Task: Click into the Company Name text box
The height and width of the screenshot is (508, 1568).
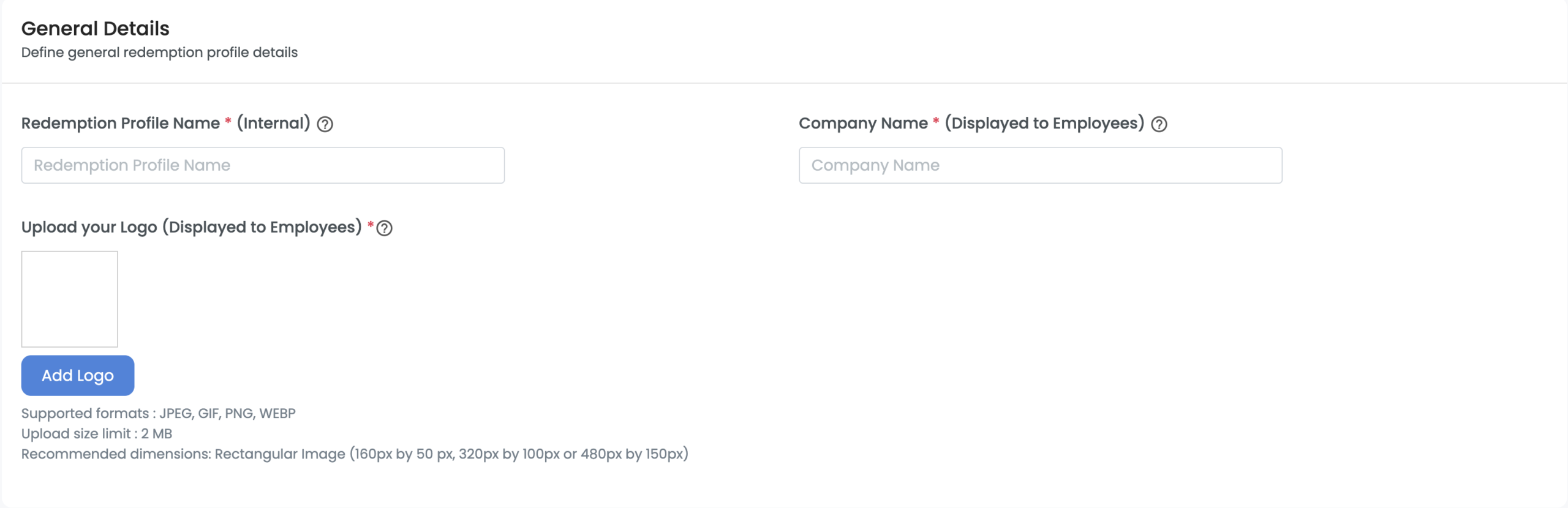Action: pyautogui.click(x=1040, y=165)
